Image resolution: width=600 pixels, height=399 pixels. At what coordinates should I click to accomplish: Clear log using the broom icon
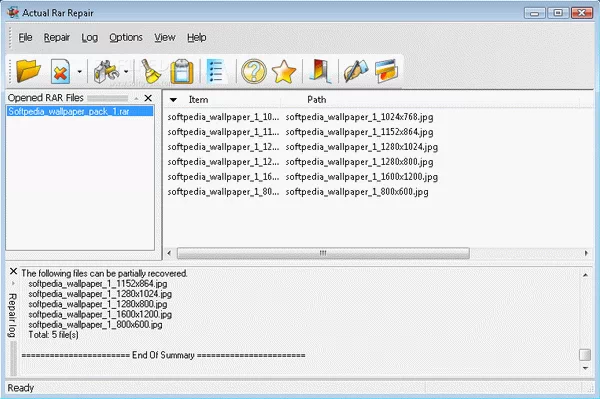pos(151,71)
